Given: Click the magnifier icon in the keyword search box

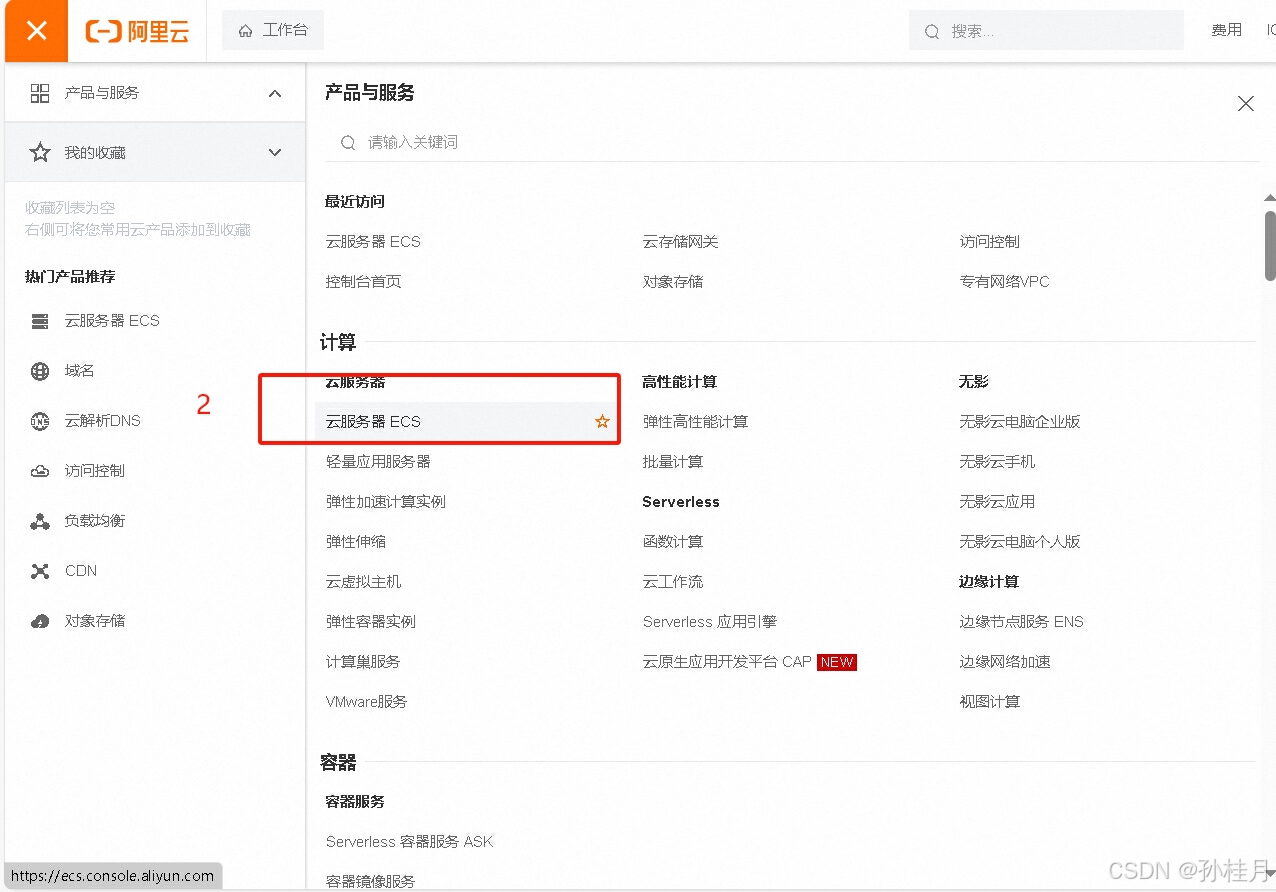Looking at the screenshot, I should coord(348,143).
